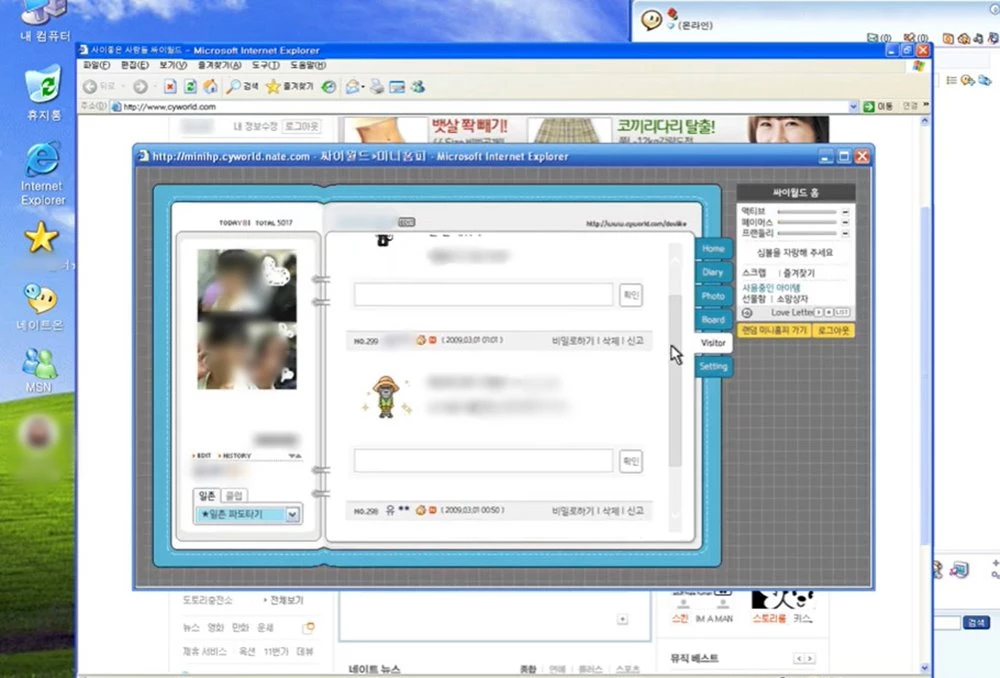
Task: Select 일촌 tab in profile panel
Action: [x=207, y=496]
